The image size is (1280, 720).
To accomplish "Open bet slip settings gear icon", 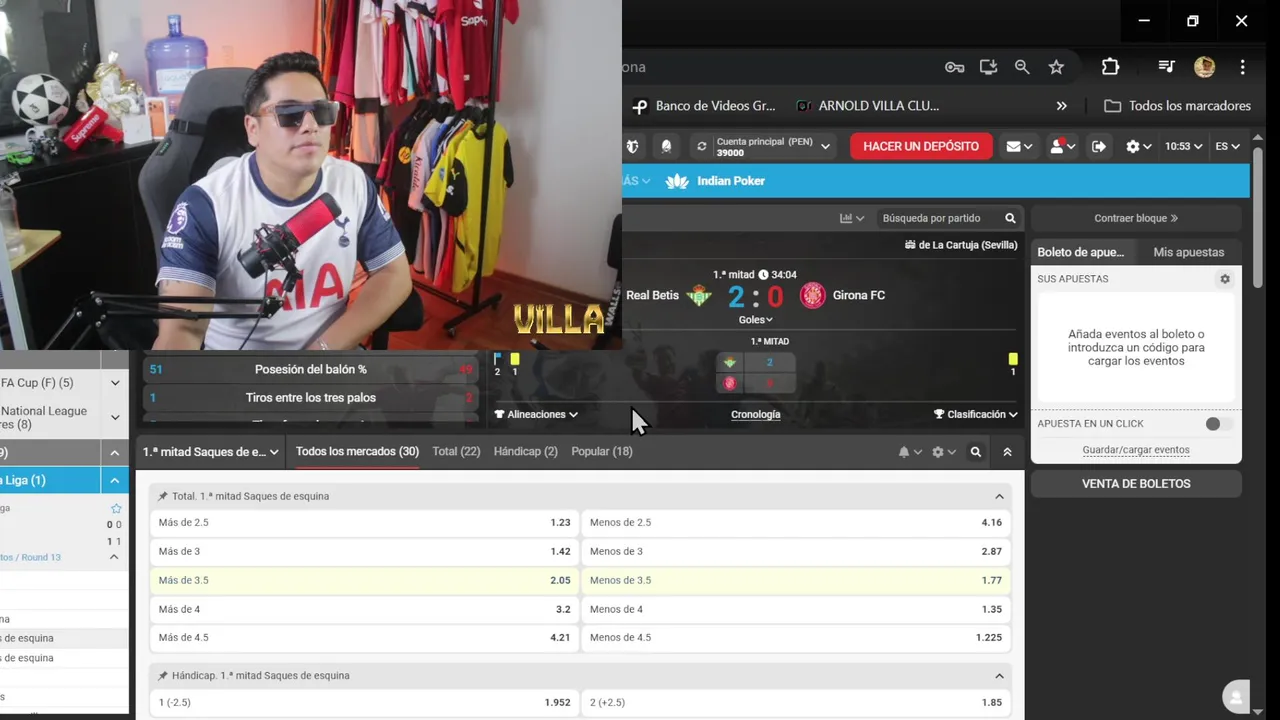I will click(x=1225, y=279).
